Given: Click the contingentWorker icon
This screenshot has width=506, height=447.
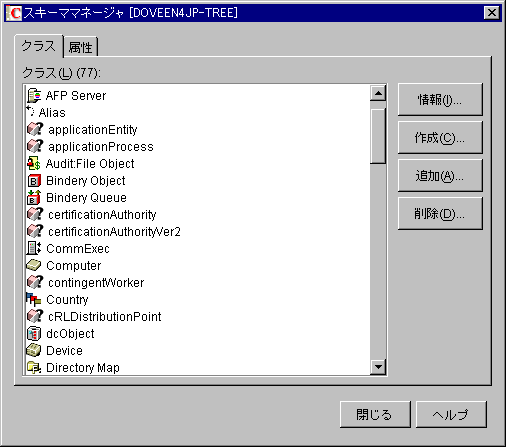Looking at the screenshot, I should 35,282.
